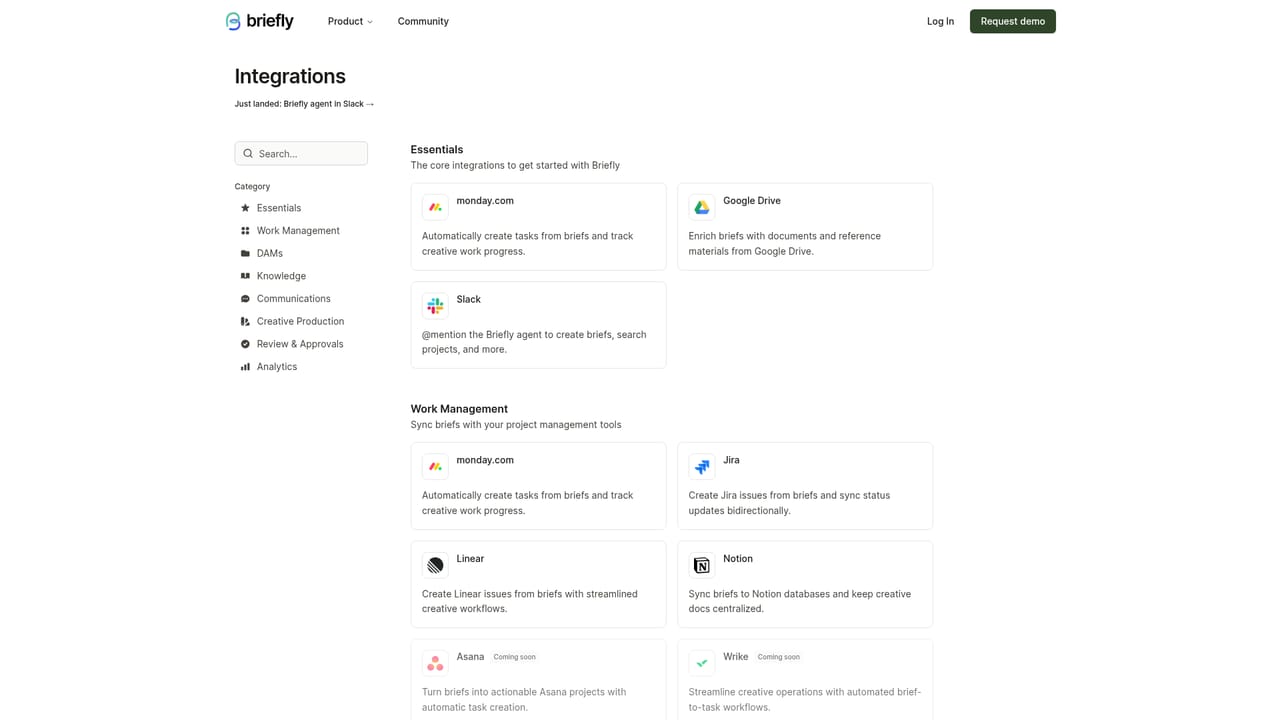This screenshot has height=720, width=1280.
Task: Click the Request demo button
Action: (1013, 21)
